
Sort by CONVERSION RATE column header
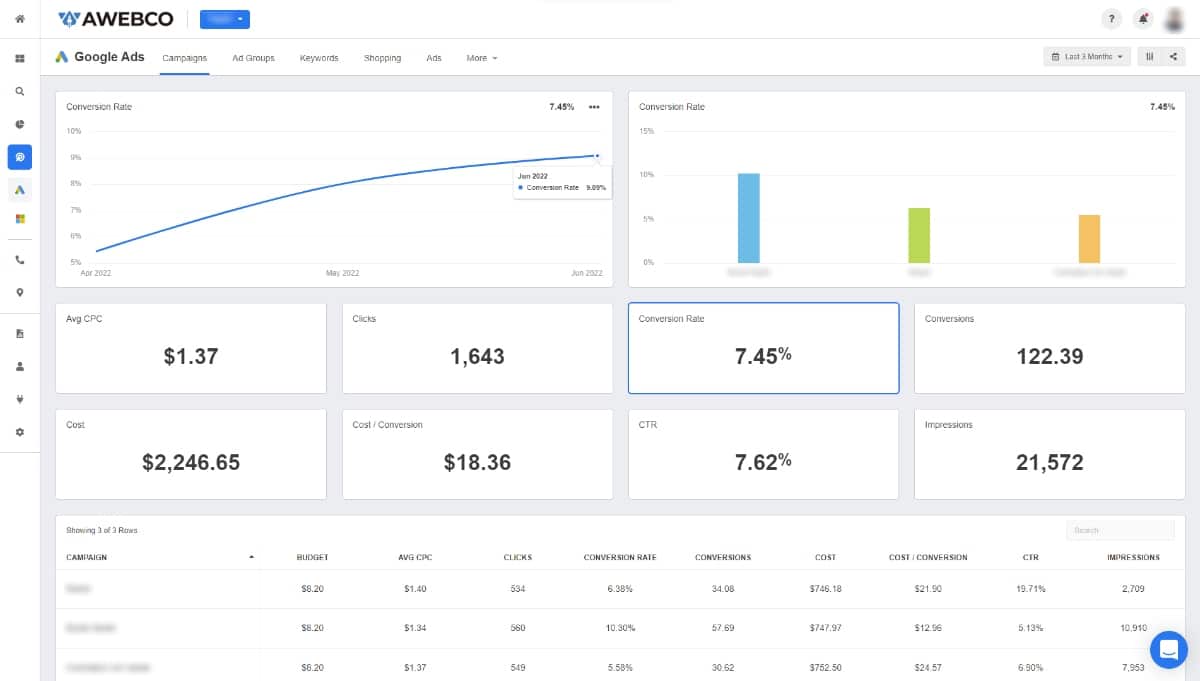click(x=620, y=557)
